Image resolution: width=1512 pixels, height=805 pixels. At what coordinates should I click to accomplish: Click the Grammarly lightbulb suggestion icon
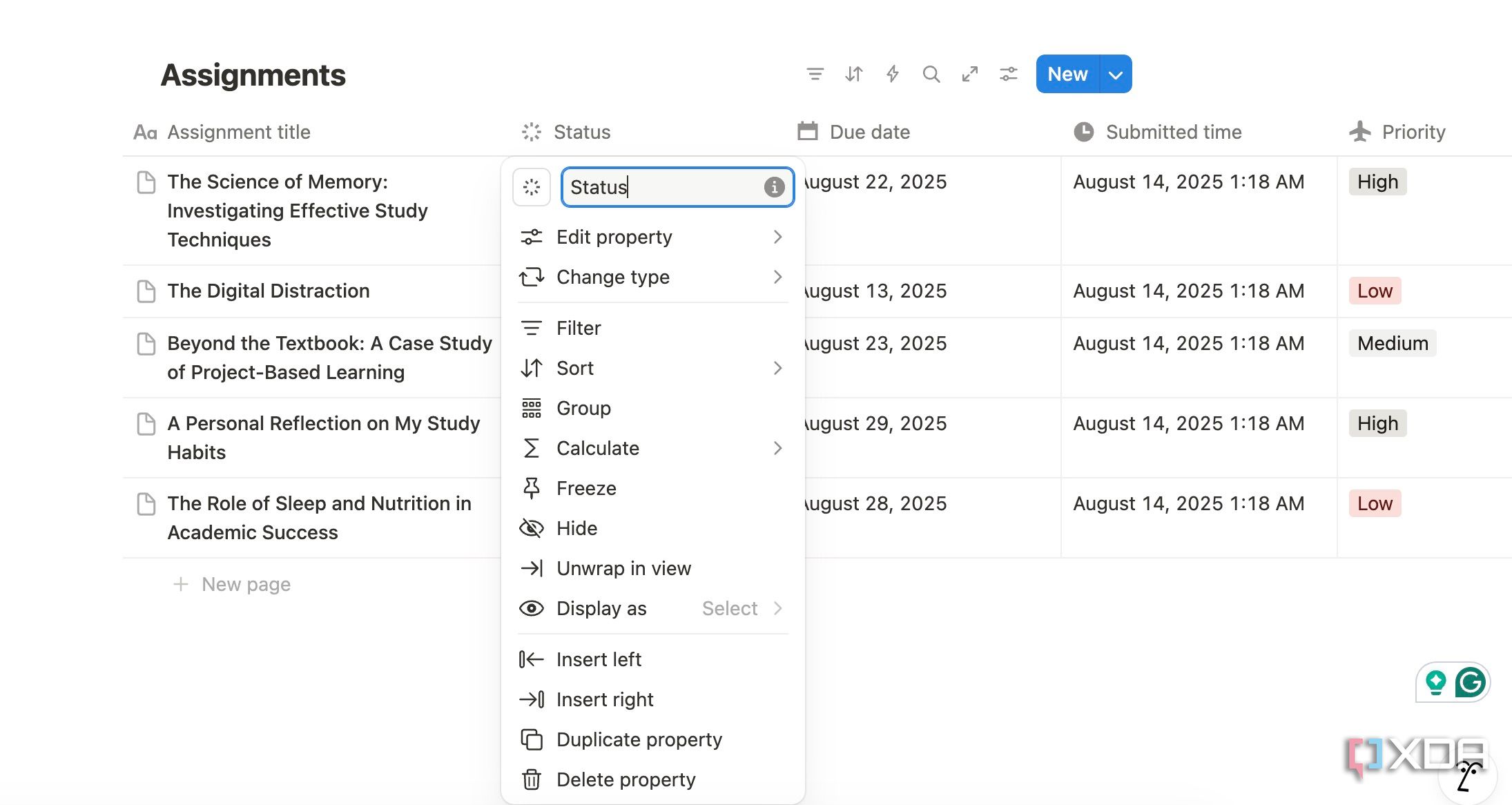pos(1436,683)
